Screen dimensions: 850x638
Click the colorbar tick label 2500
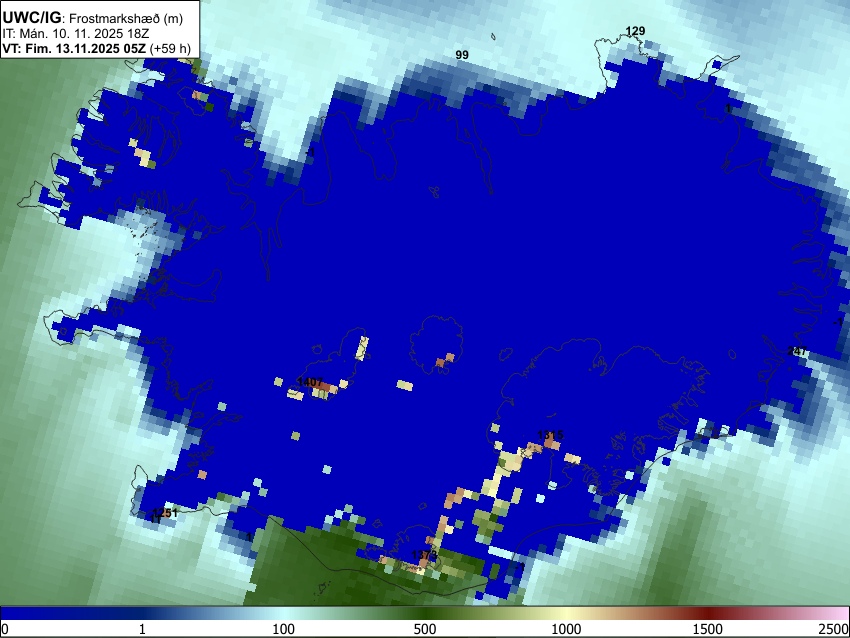(x=835, y=629)
